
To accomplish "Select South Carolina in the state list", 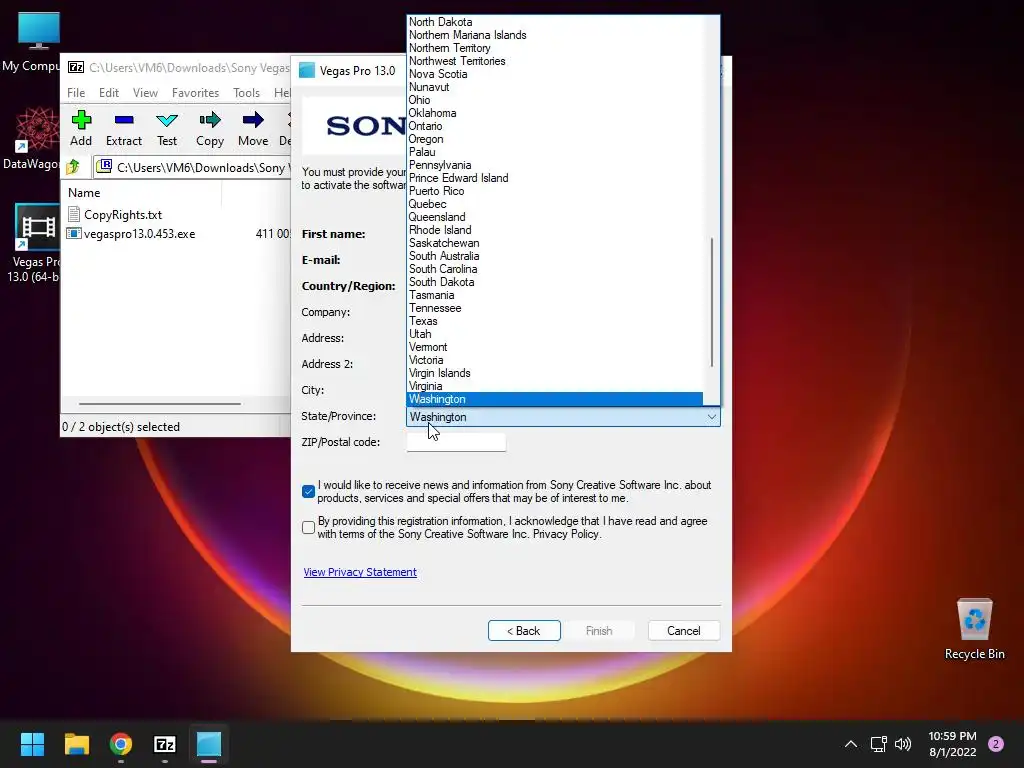I will click(555, 268).
